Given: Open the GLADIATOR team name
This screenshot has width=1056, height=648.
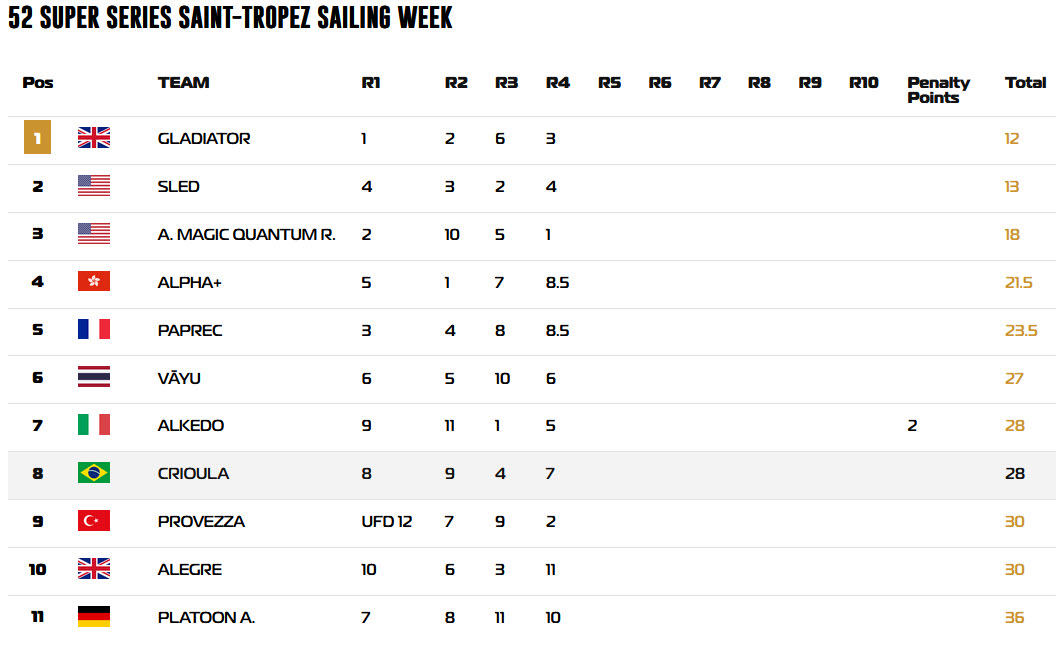Looking at the screenshot, I should click(x=204, y=138).
